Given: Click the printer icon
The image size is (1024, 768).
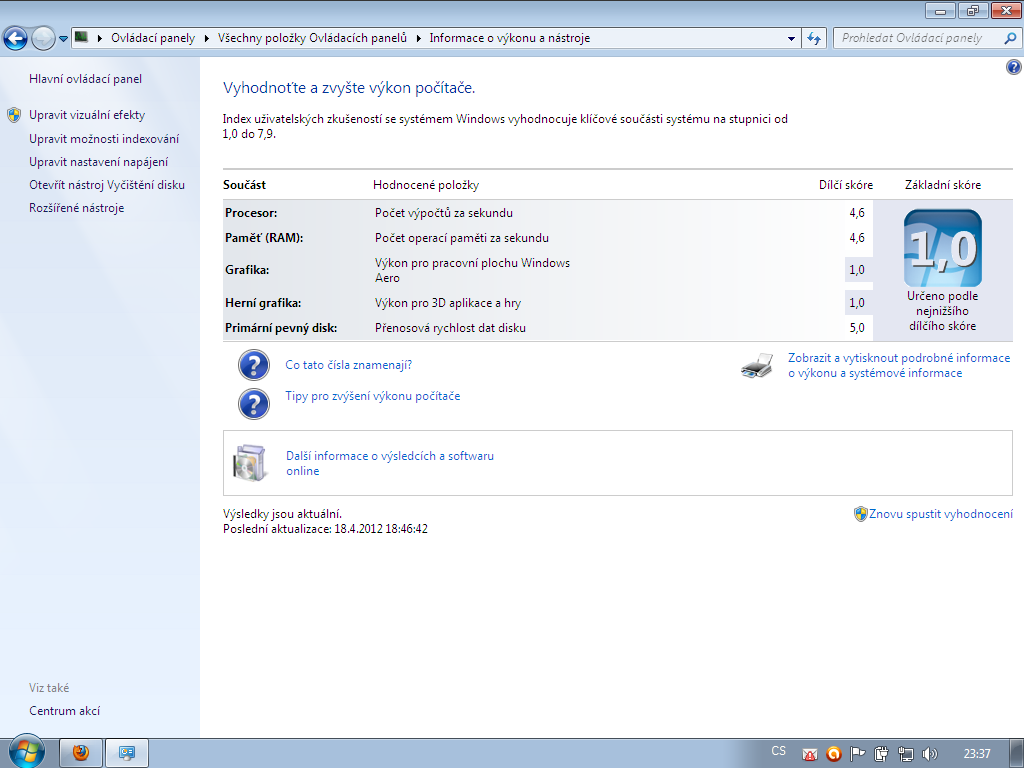Looking at the screenshot, I should click(758, 366).
